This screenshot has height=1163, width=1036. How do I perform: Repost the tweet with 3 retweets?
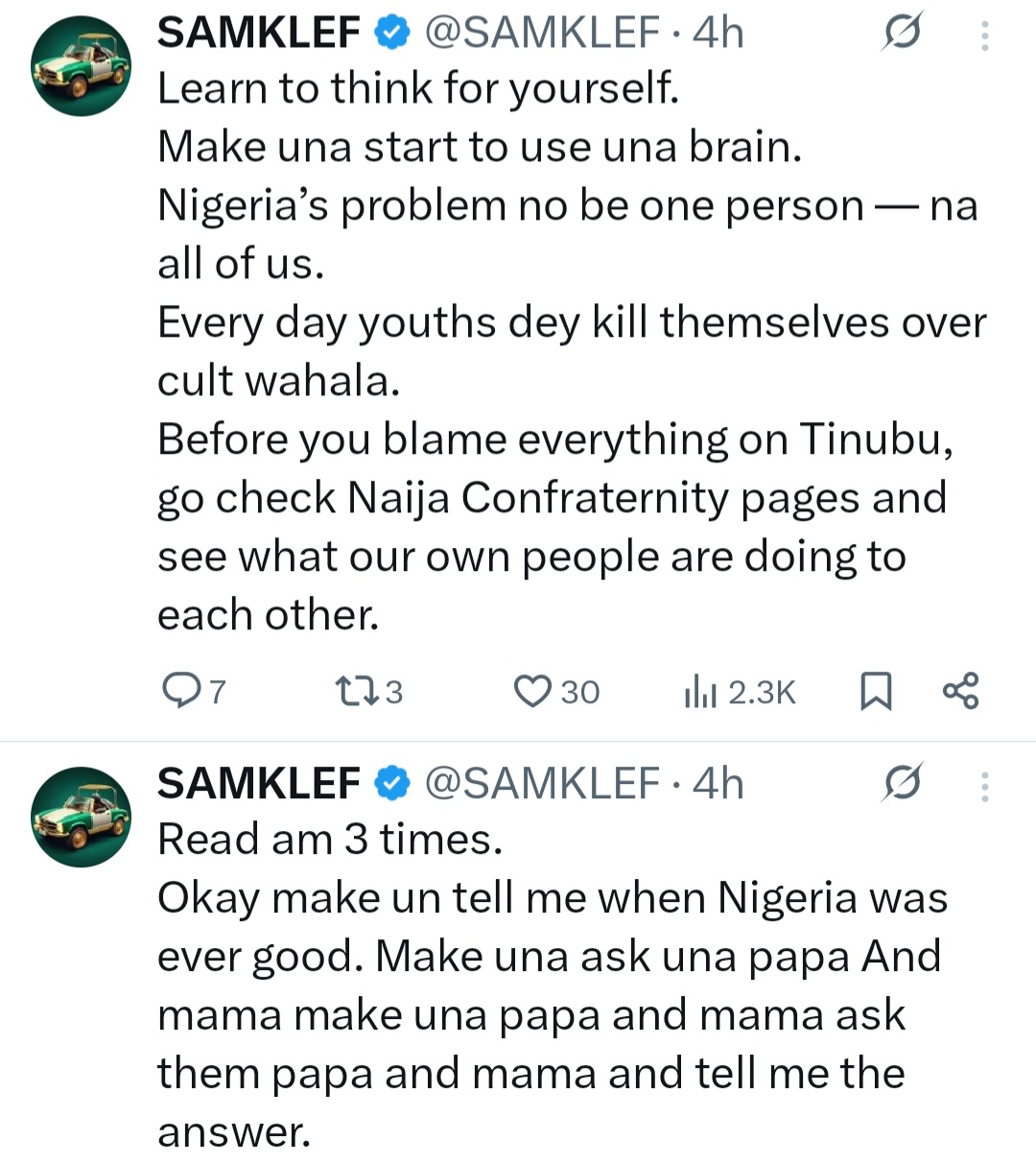point(353,691)
